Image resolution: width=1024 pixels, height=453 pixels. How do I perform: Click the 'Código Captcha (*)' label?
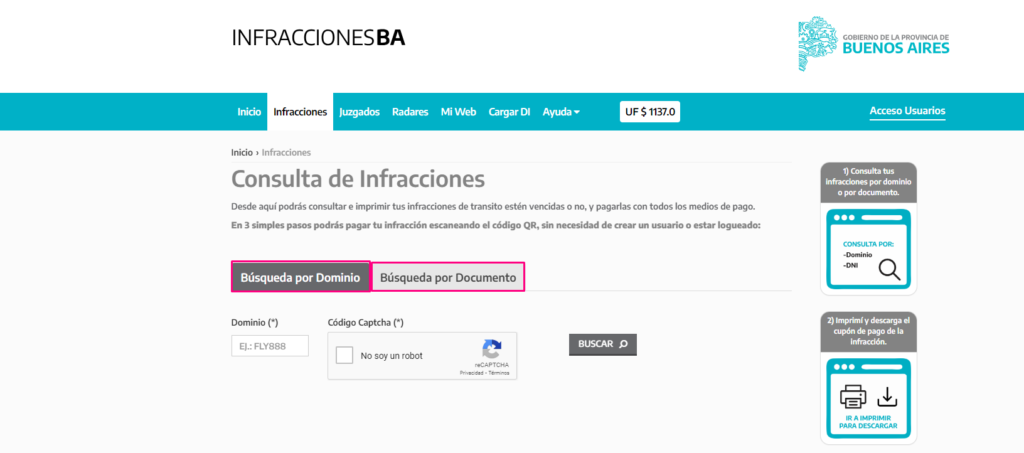365,322
